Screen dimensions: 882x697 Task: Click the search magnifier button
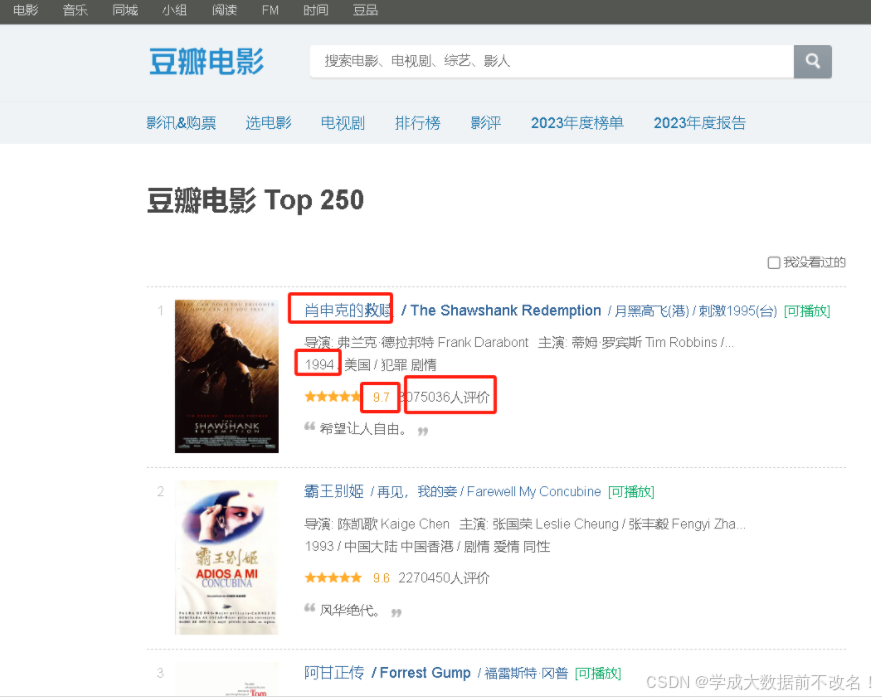click(812, 61)
